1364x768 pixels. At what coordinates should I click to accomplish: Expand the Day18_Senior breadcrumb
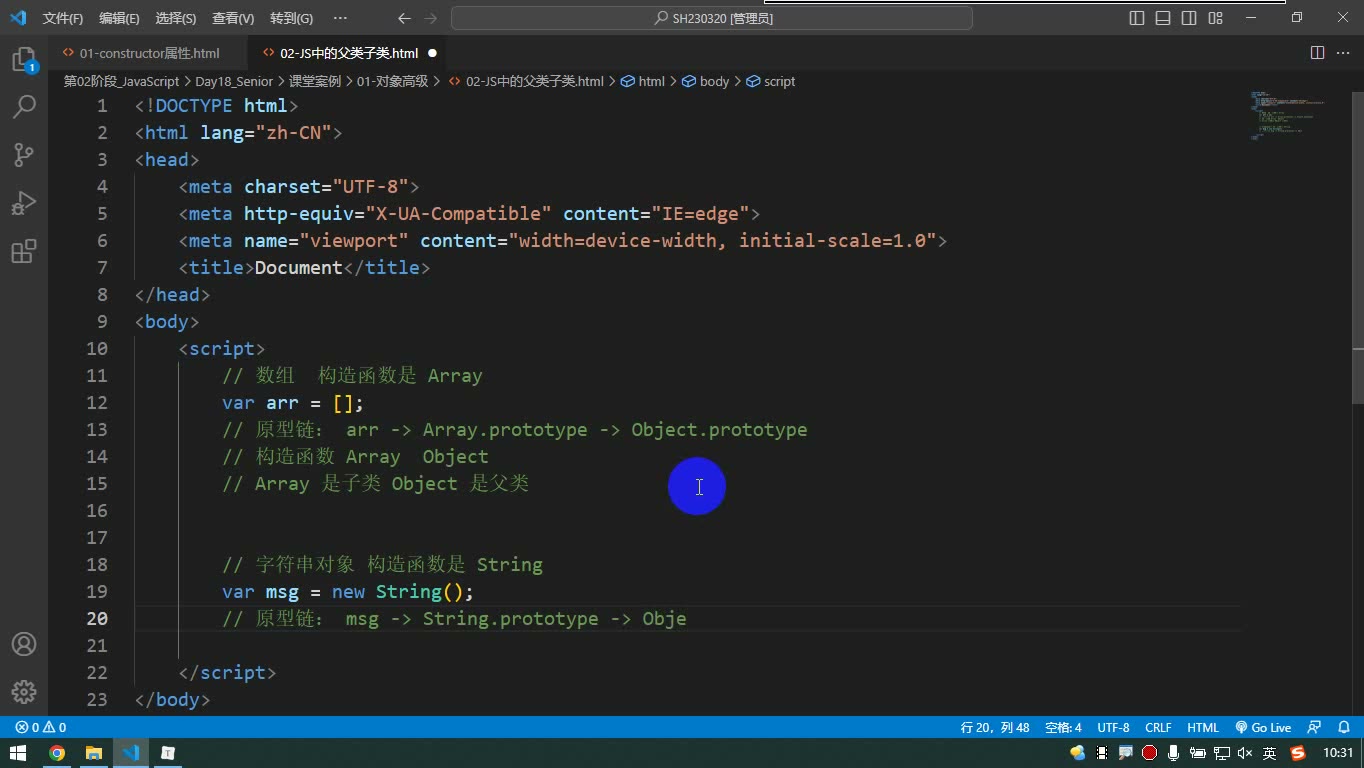tap(234, 82)
